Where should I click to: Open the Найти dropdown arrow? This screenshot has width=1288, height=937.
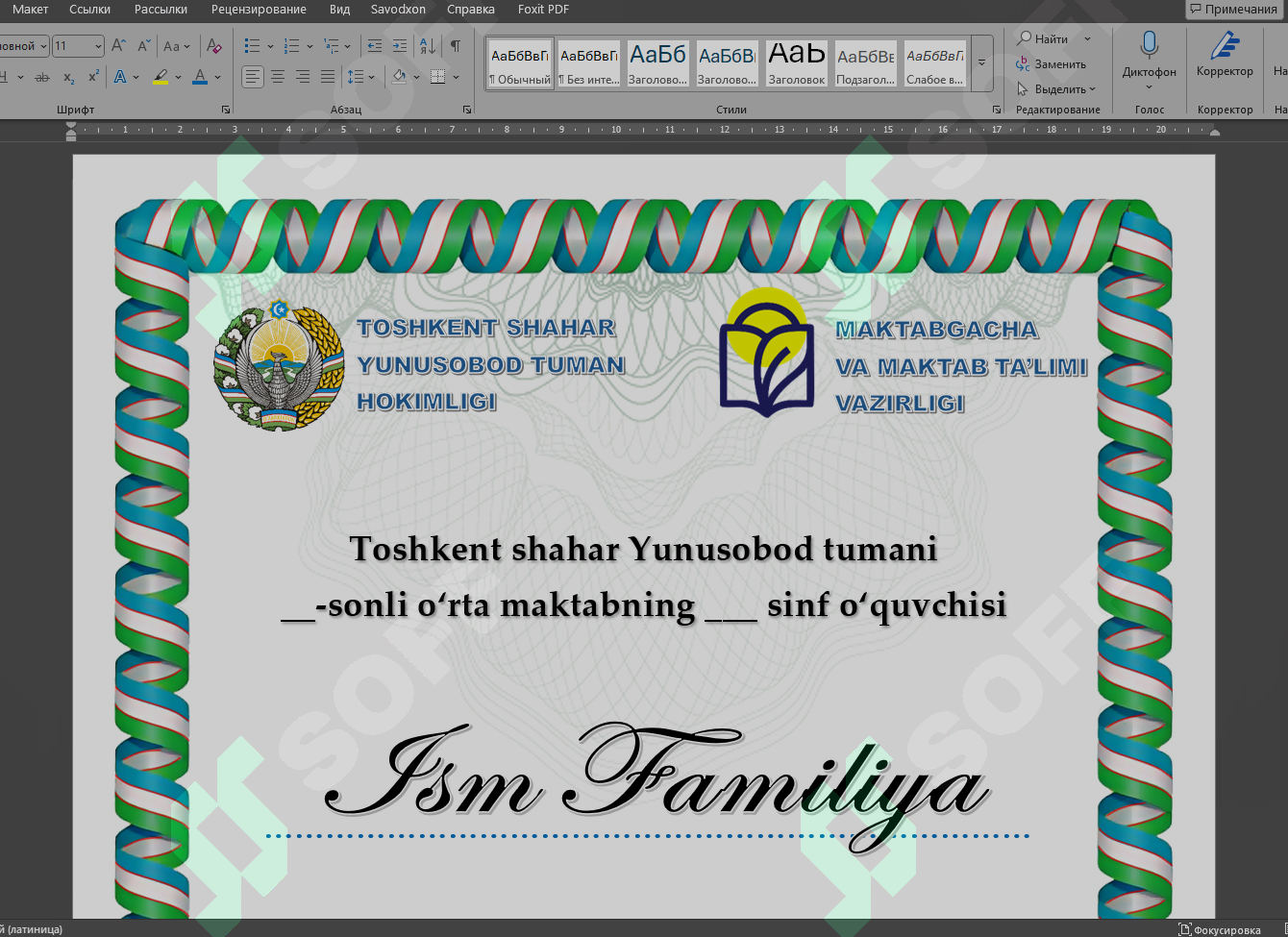1087,39
